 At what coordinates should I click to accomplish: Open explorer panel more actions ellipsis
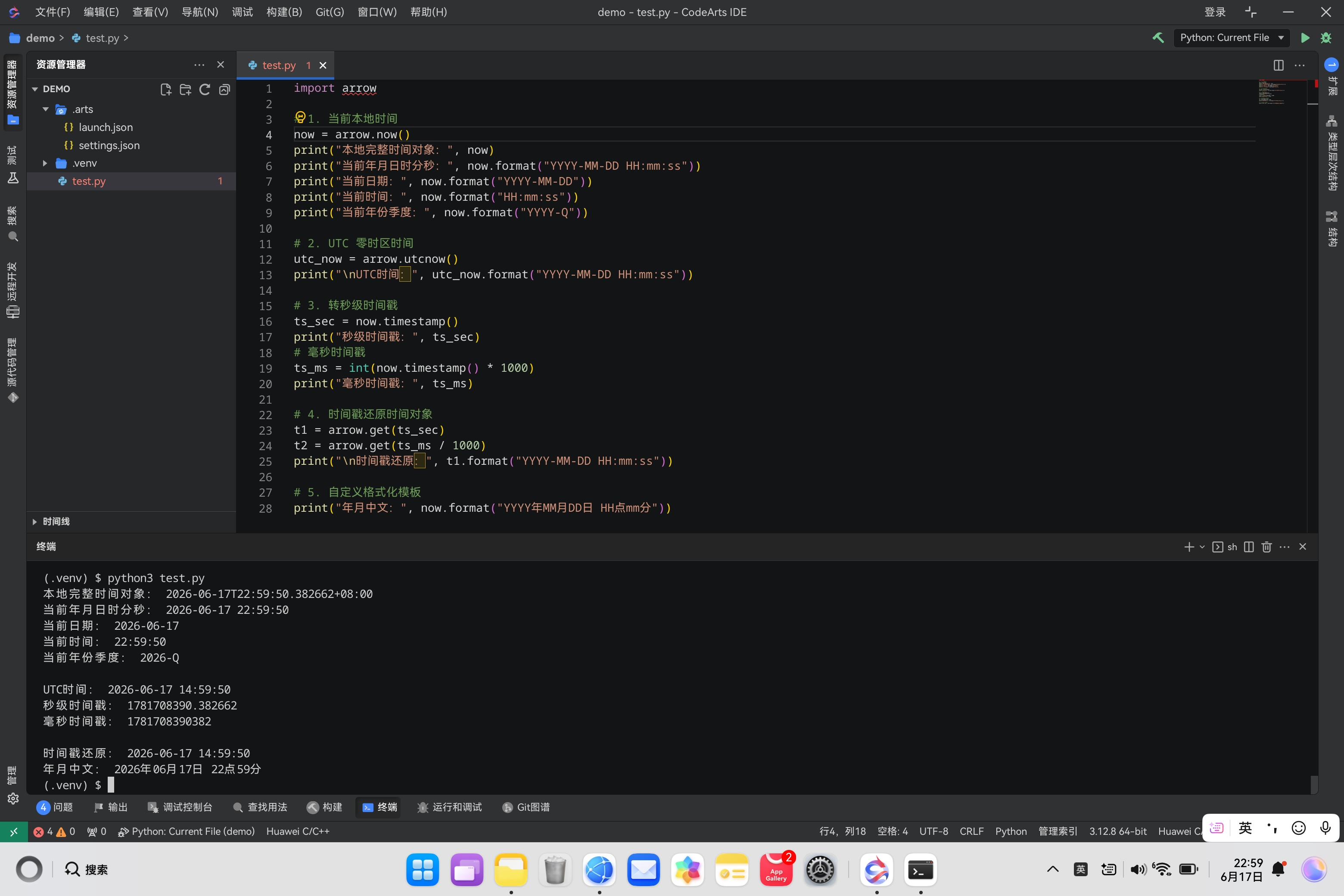[199, 65]
